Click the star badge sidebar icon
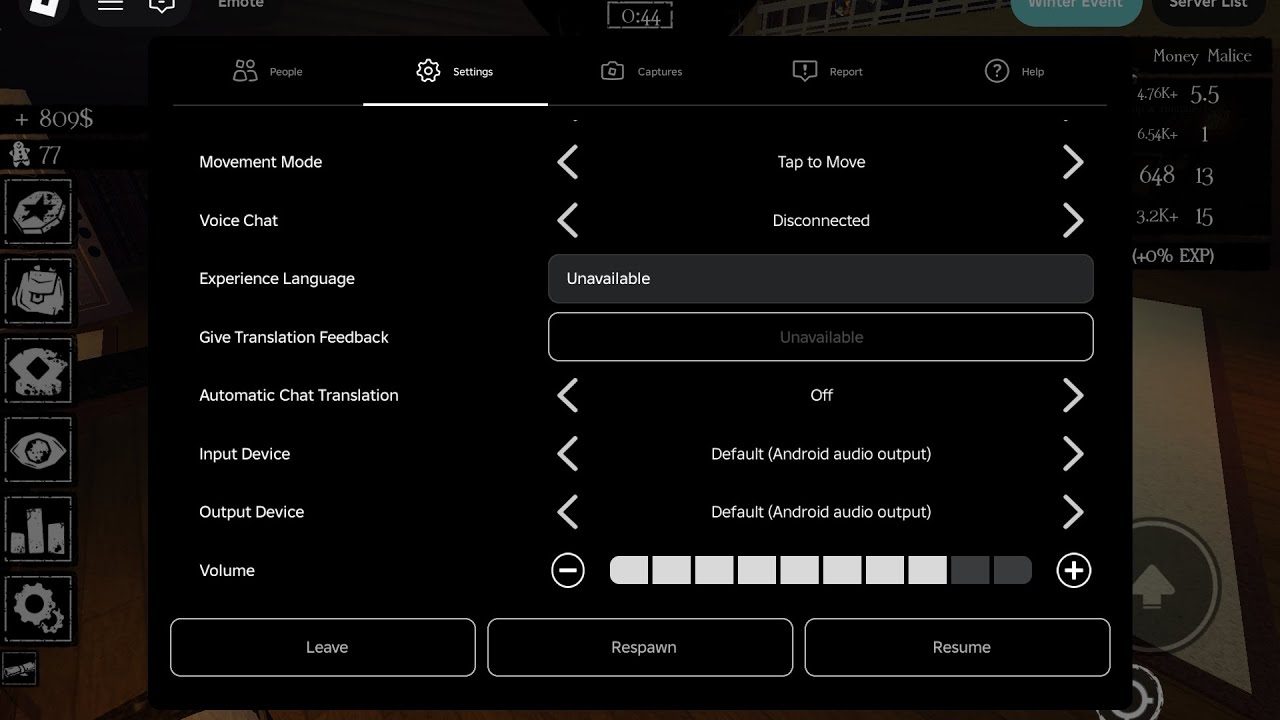The height and width of the screenshot is (720, 1280). 39,211
